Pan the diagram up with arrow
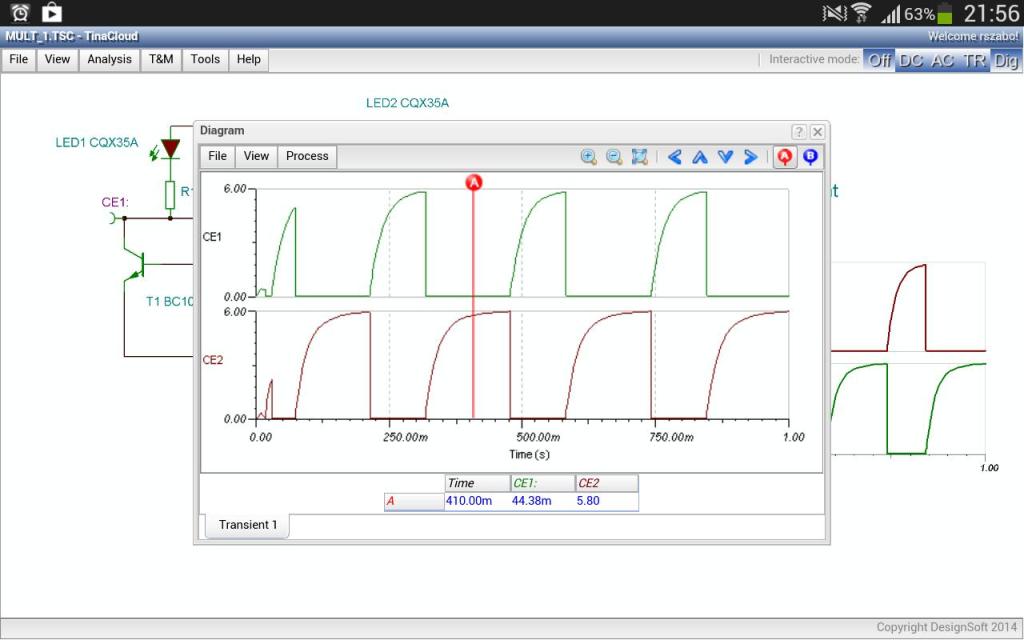 [700, 157]
